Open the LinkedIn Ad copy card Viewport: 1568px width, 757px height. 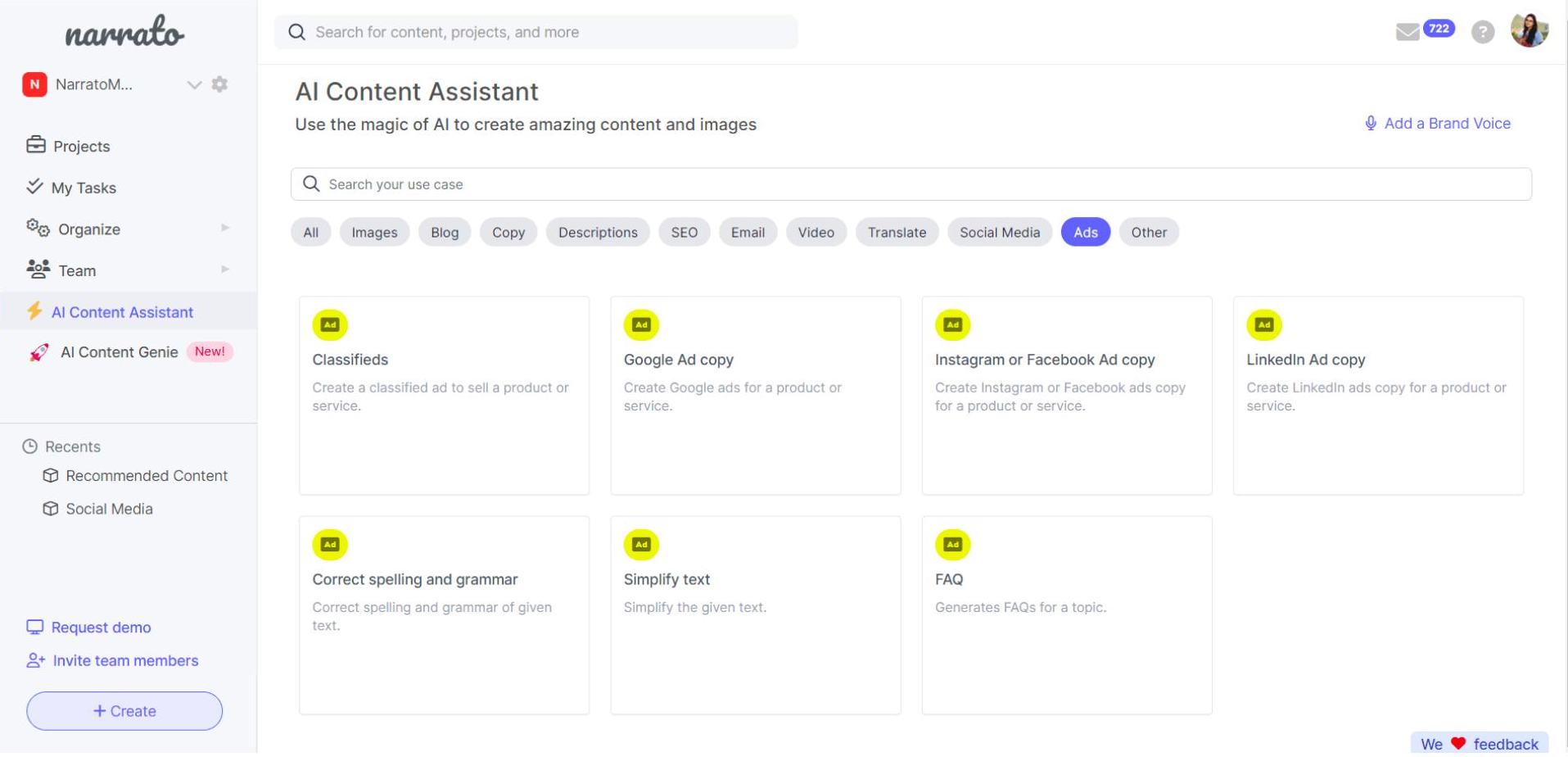1378,397
